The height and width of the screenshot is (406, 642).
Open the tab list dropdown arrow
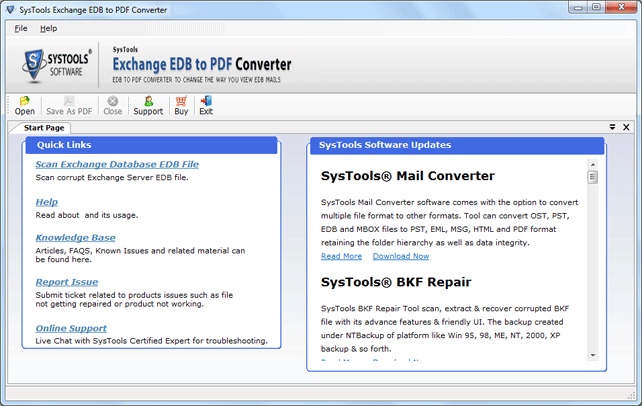pyautogui.click(x=612, y=127)
